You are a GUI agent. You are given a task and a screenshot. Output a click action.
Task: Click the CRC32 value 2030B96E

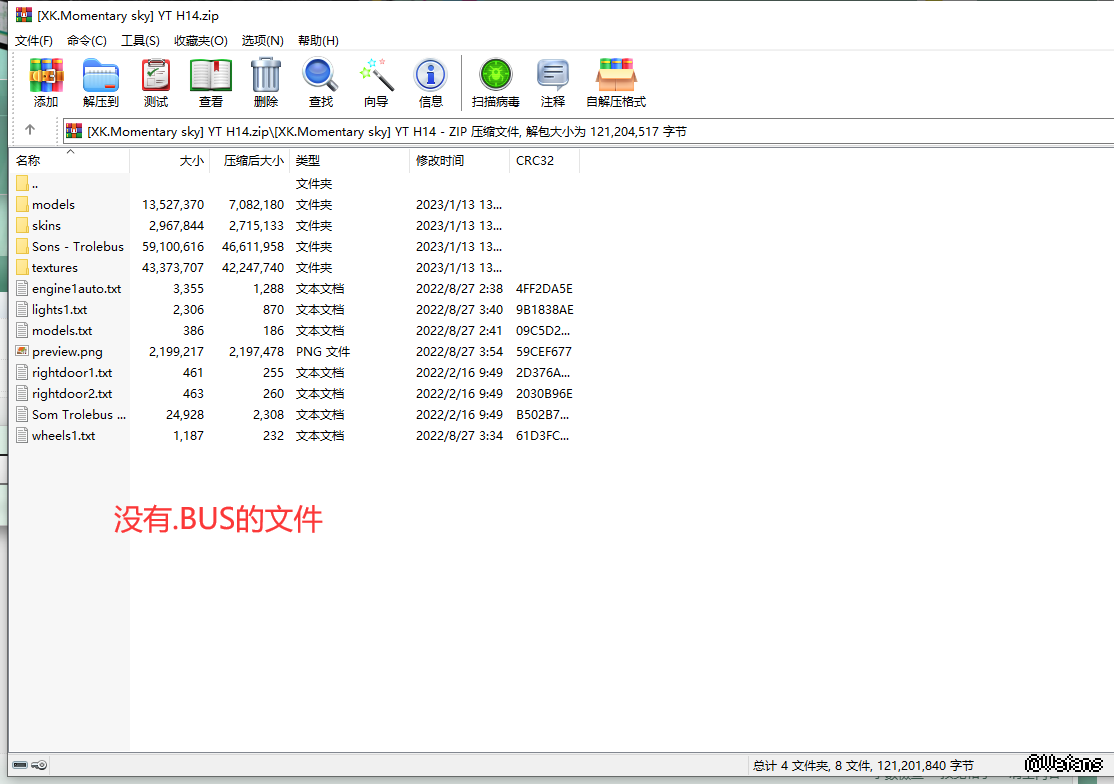coord(544,393)
